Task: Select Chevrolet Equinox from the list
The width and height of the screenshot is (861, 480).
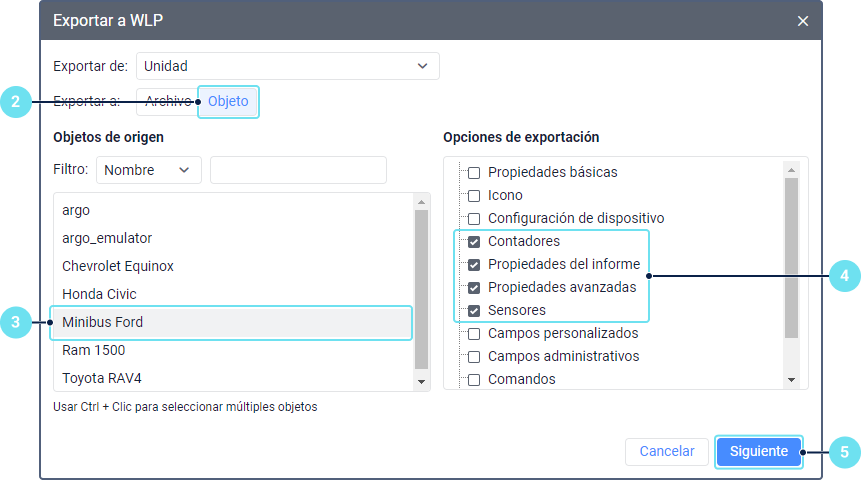Action: click(x=118, y=266)
